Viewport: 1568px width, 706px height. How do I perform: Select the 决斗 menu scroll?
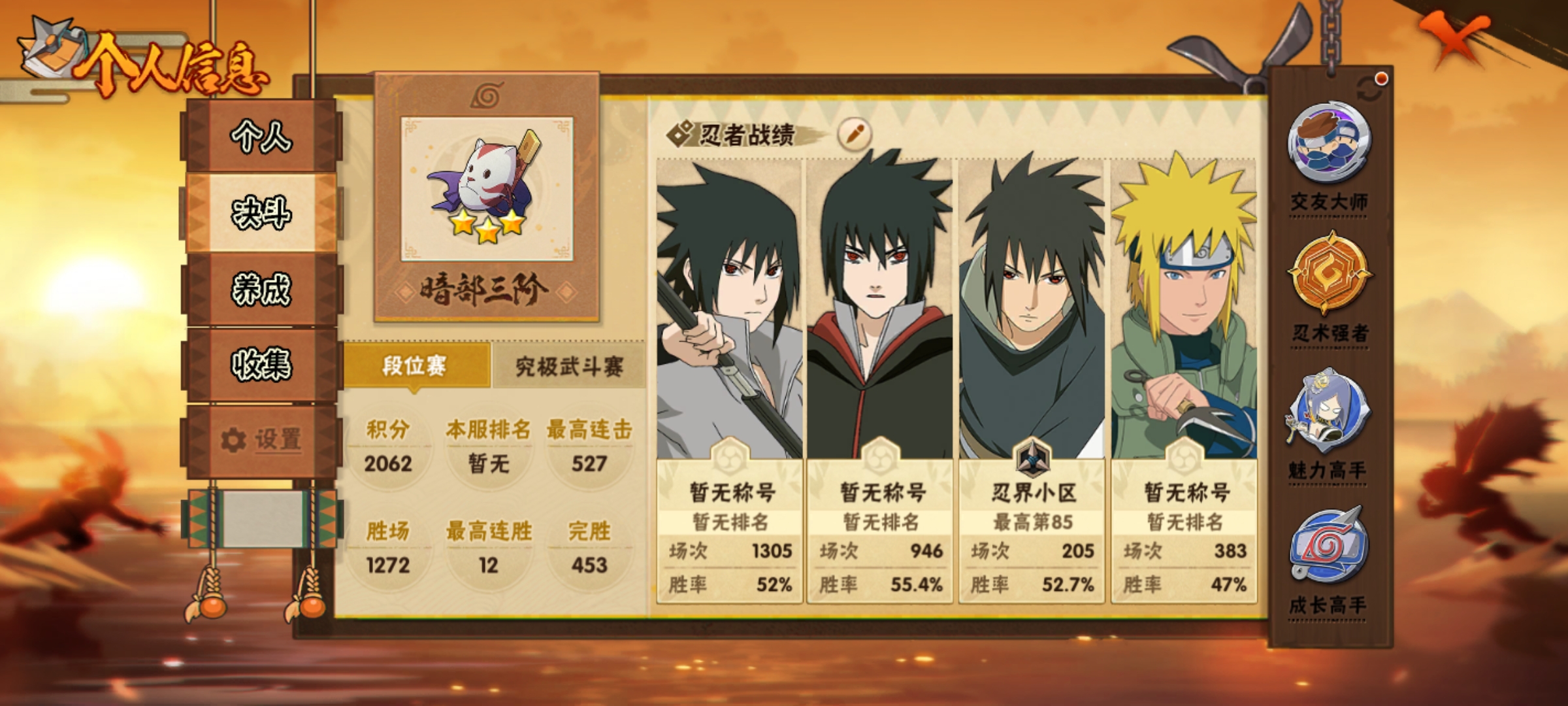[x=261, y=212]
